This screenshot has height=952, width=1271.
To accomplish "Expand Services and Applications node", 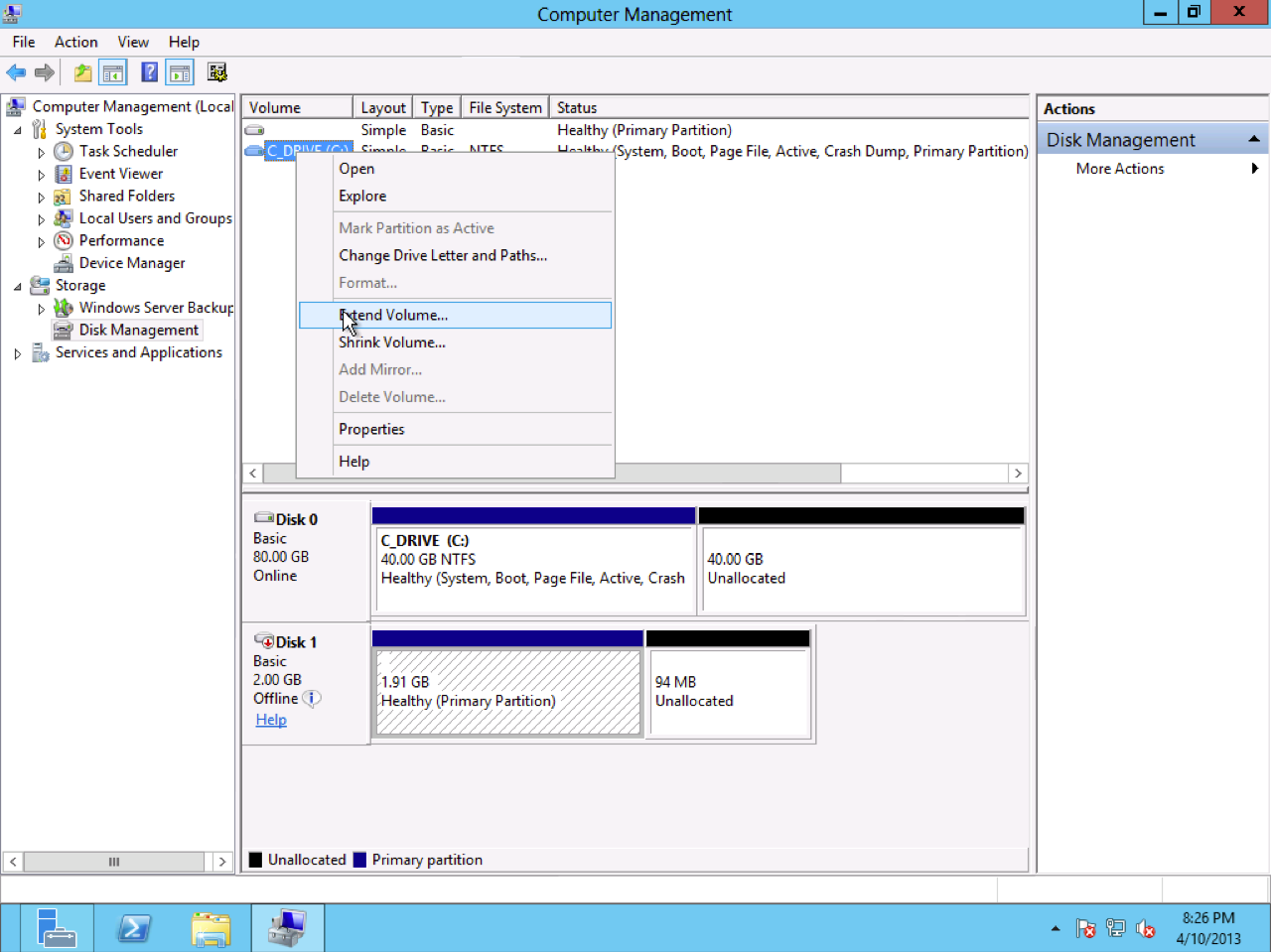I will 17,353.
